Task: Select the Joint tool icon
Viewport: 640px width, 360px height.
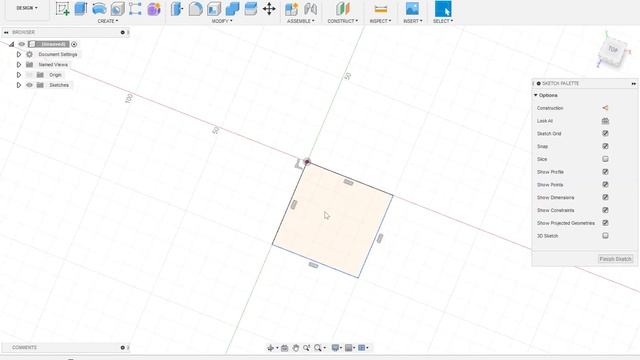Action: (x=310, y=9)
